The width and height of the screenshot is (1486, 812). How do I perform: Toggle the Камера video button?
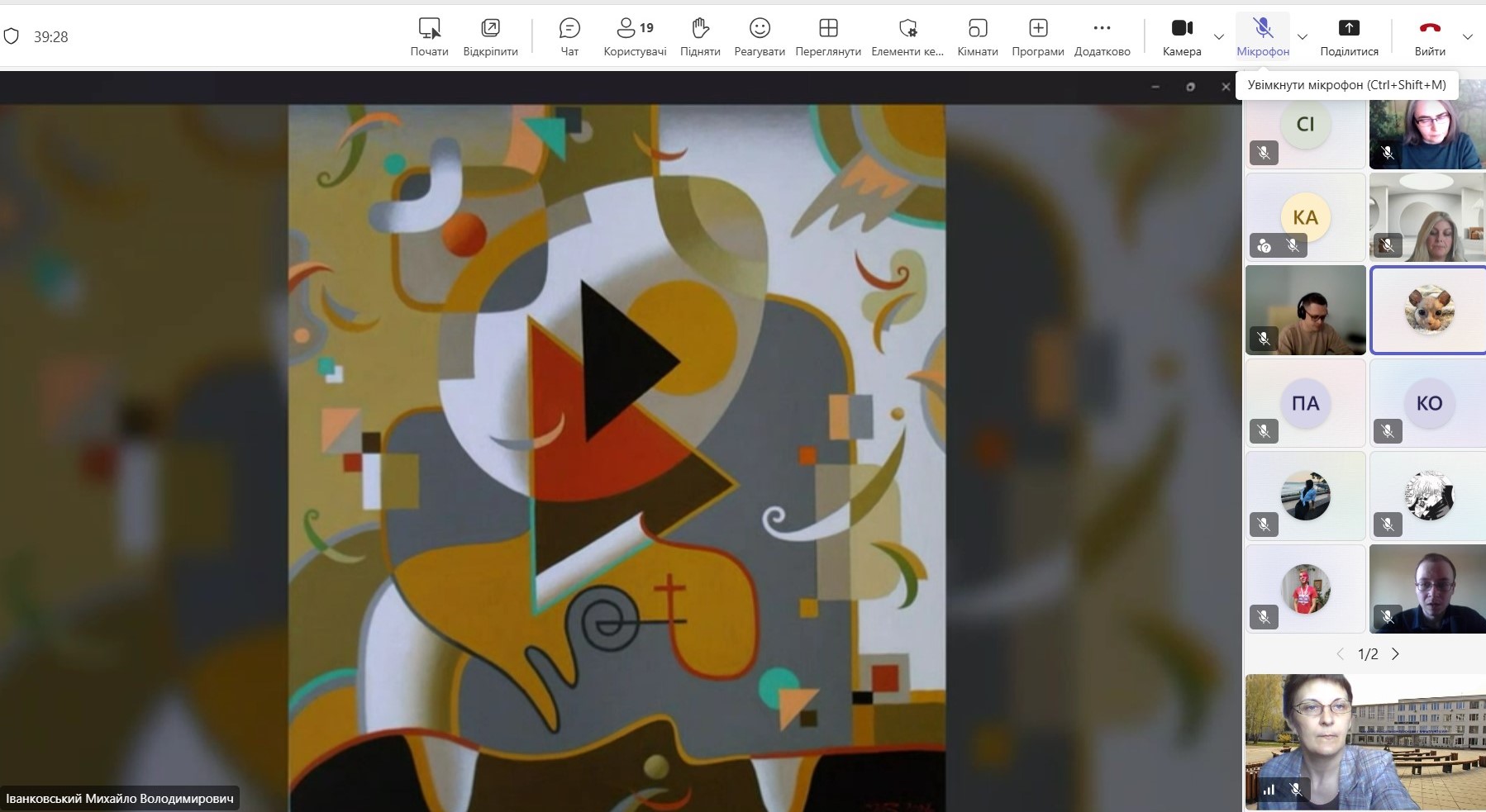[1181, 36]
